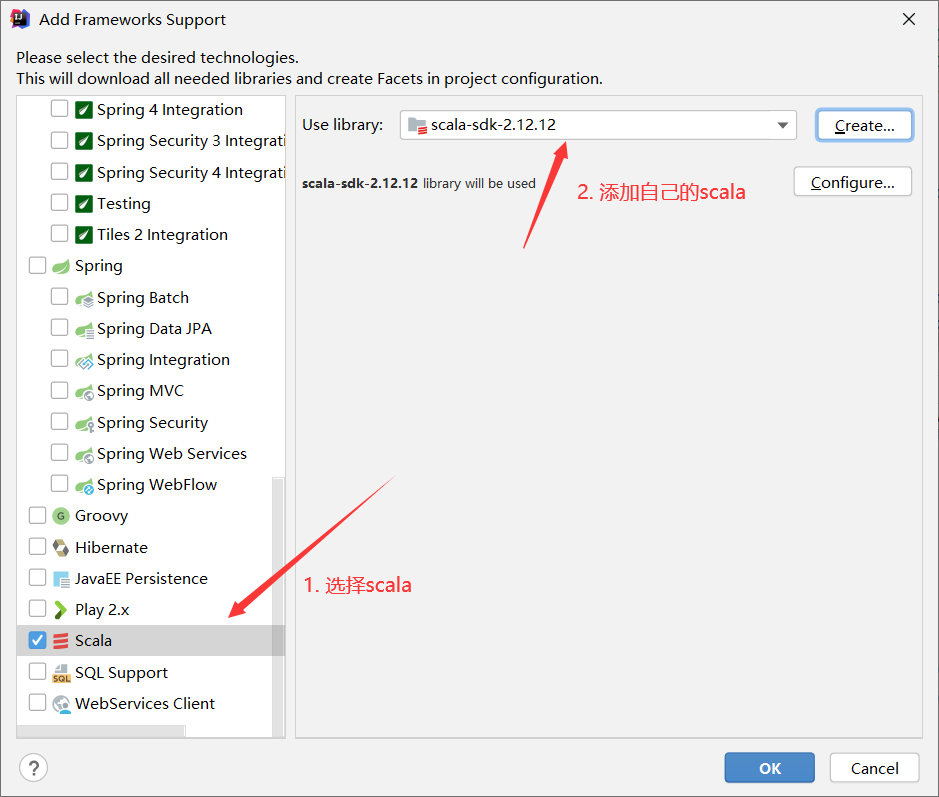Click the WebServices Client icon
Viewport: 939px width, 797px height.
coord(61,704)
